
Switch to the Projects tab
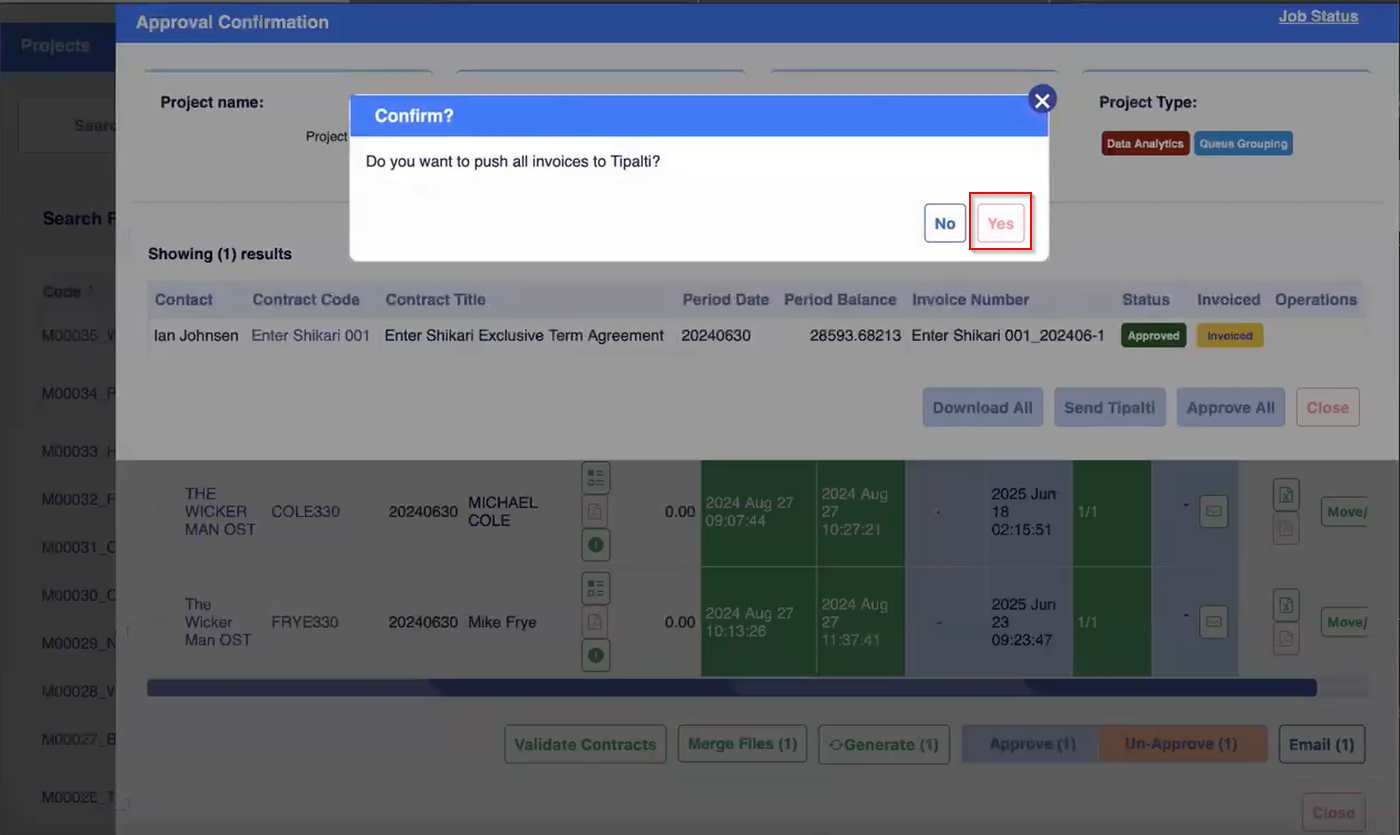[x=55, y=46]
